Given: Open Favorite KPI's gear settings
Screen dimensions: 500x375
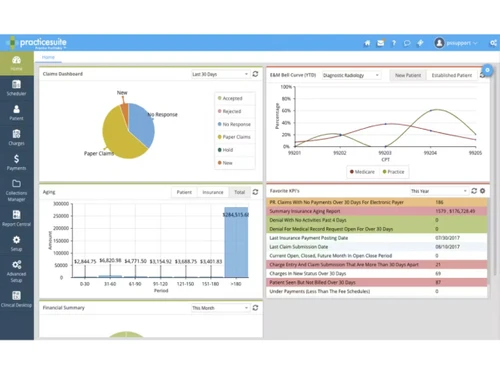Looking at the screenshot, I should [x=482, y=191].
